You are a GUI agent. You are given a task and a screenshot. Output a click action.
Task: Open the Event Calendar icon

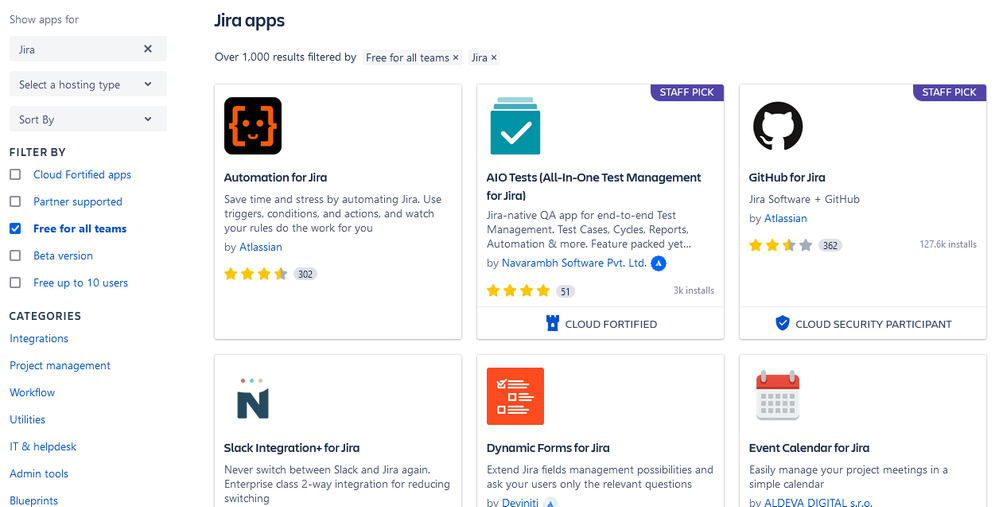[777, 396]
